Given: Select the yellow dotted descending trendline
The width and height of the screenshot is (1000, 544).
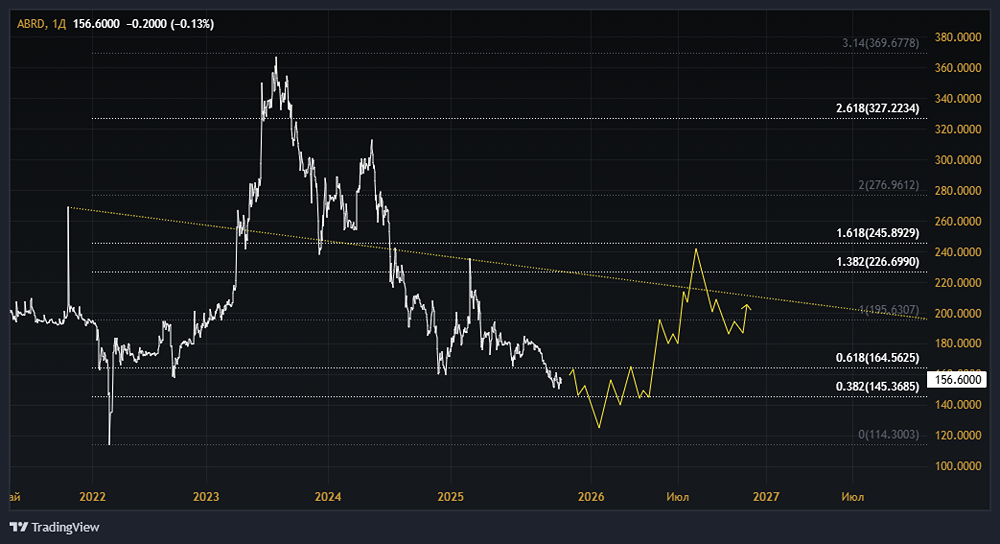Looking at the screenshot, I should coord(497,263).
